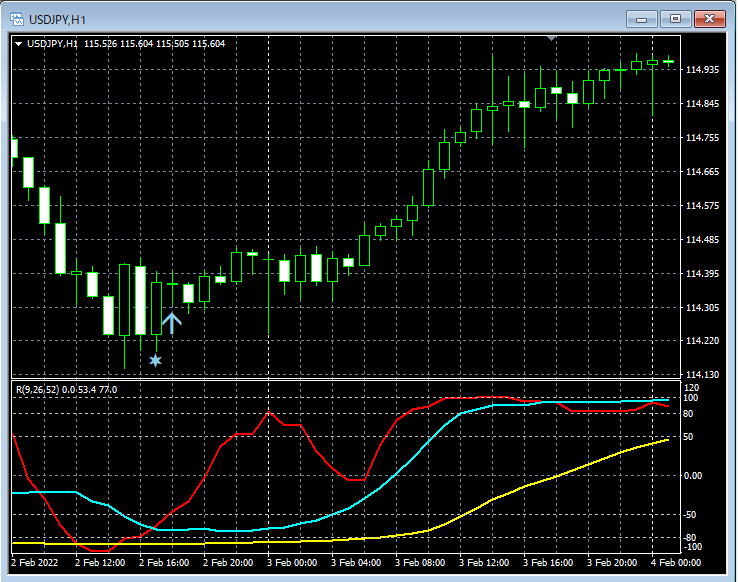Click the USDJPY,H1 window title bar text

click(57, 18)
